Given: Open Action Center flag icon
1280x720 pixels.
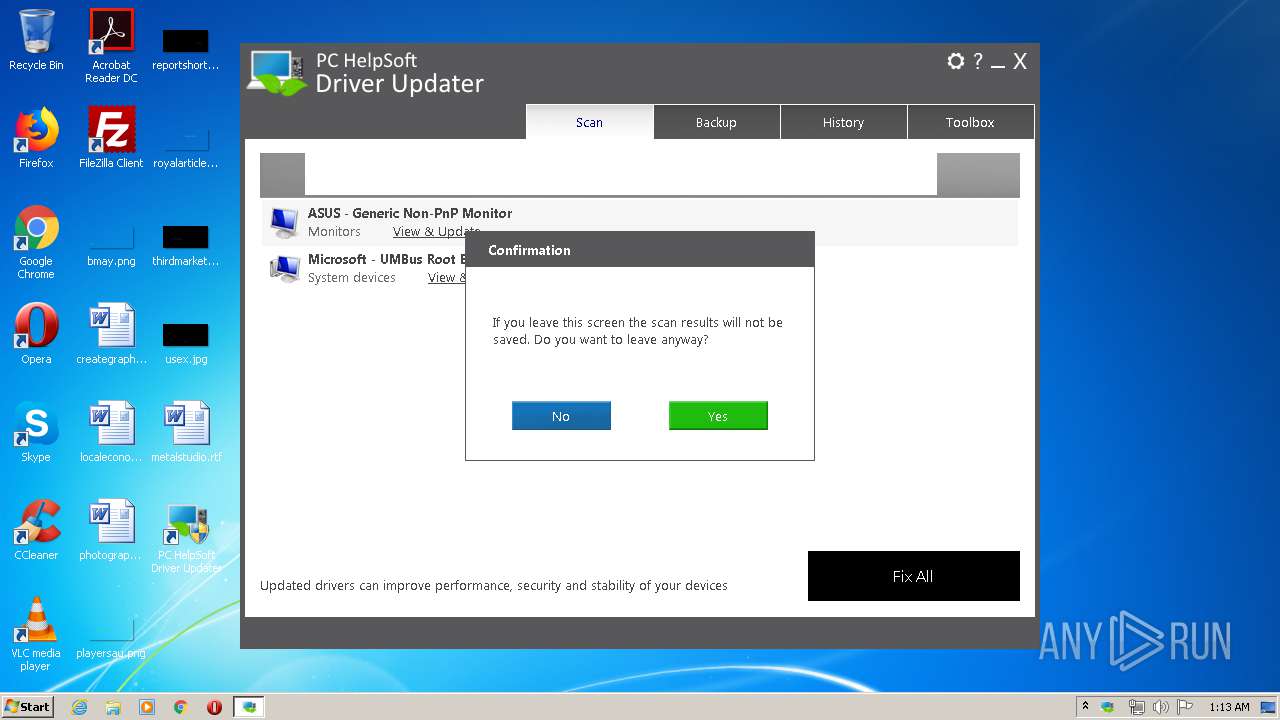Looking at the screenshot, I should pos(1185,707).
